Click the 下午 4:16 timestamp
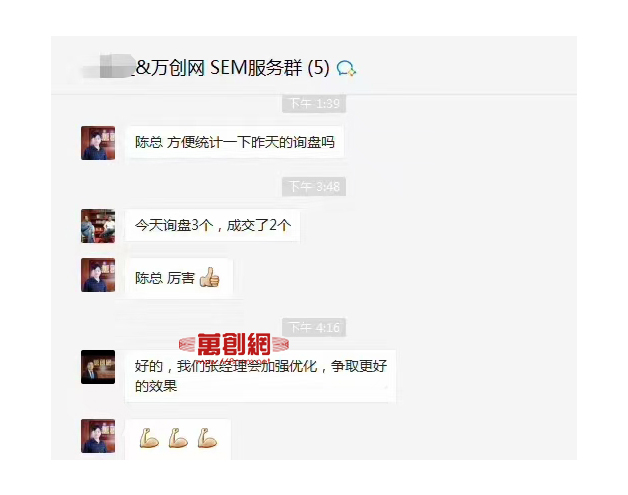The width and height of the screenshot is (628, 495). pyautogui.click(x=314, y=328)
